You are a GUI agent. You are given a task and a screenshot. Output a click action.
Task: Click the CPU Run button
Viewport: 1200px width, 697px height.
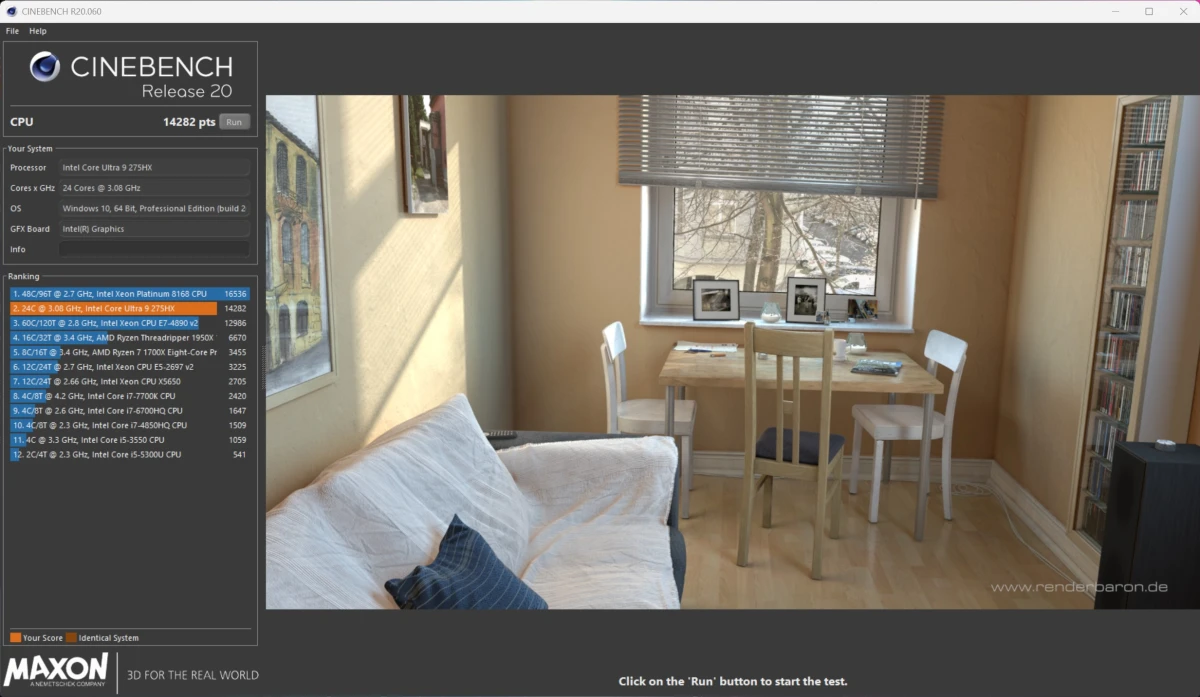click(x=234, y=122)
